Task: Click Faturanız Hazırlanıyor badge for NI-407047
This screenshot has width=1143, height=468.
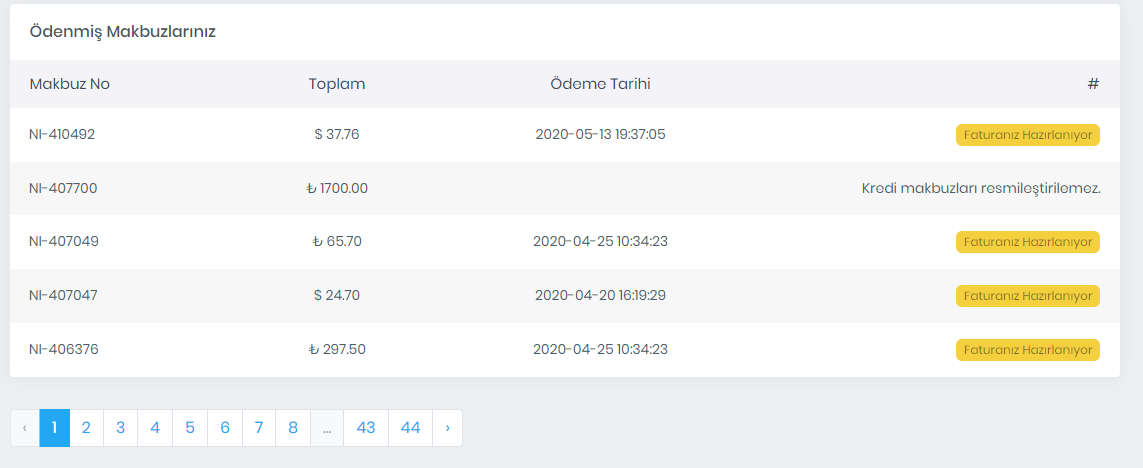Action: tap(1028, 296)
